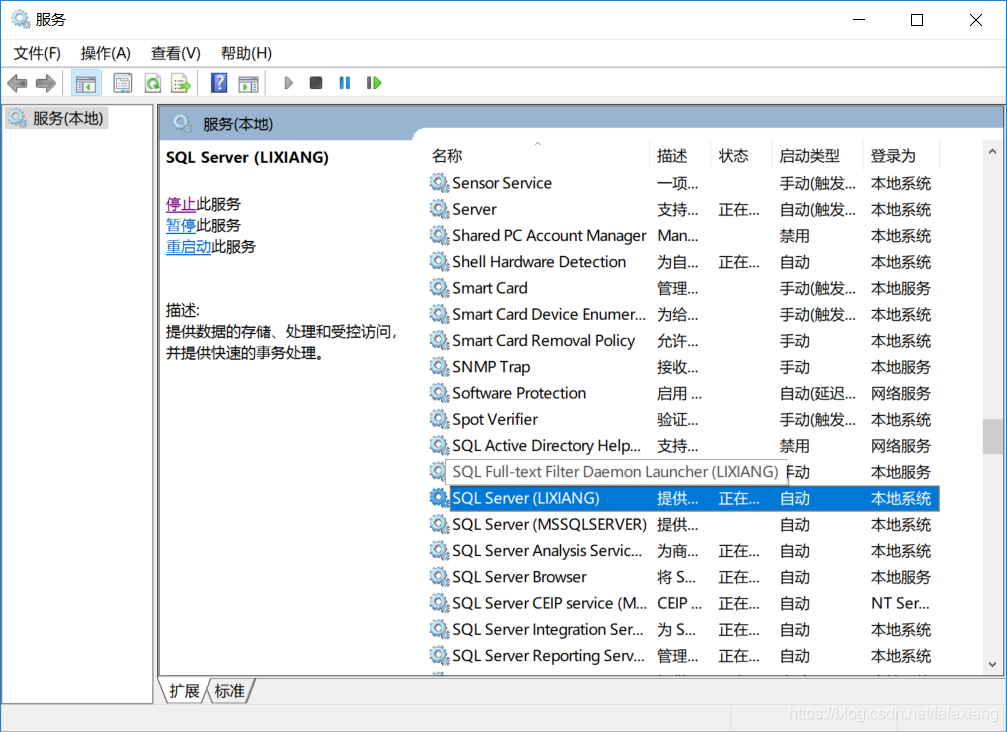
Task: Open the Properties toolbar icon
Action: tap(122, 83)
